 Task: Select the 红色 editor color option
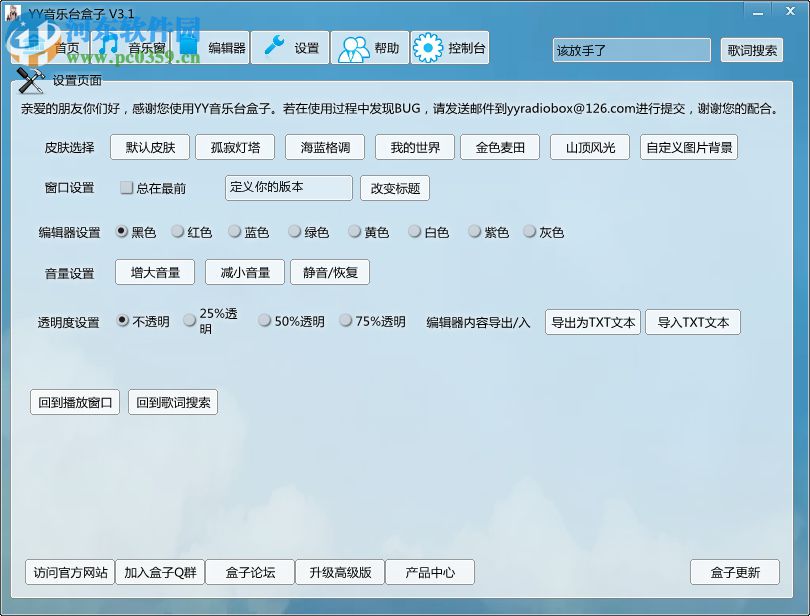176,232
